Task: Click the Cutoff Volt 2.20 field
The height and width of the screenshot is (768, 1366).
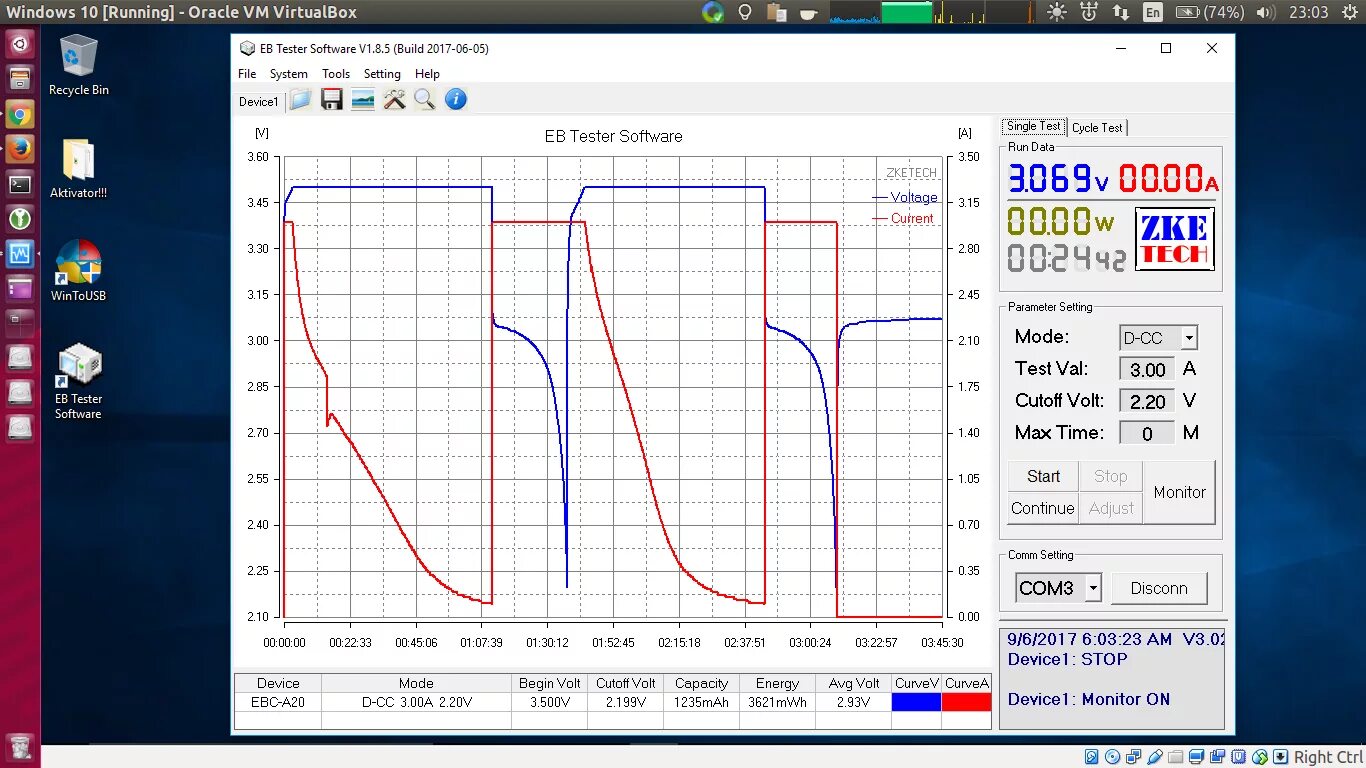Action: [x=1147, y=402]
